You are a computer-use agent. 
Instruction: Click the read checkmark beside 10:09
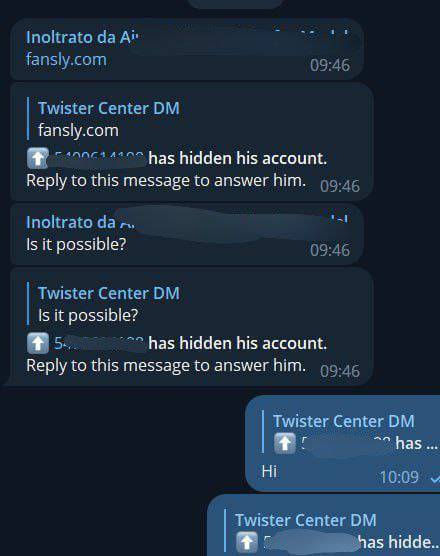(435, 479)
